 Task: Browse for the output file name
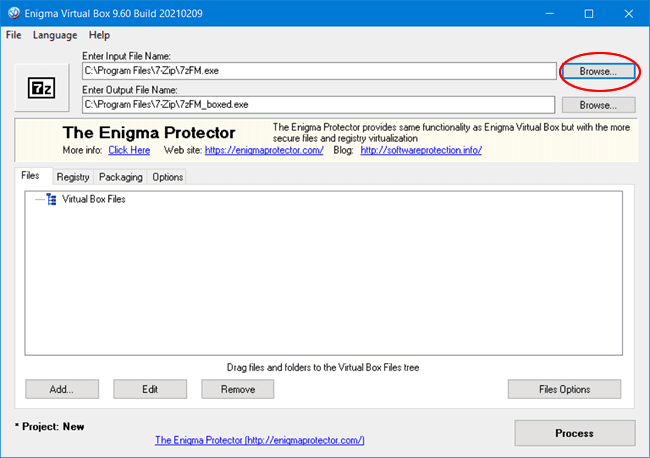598,104
